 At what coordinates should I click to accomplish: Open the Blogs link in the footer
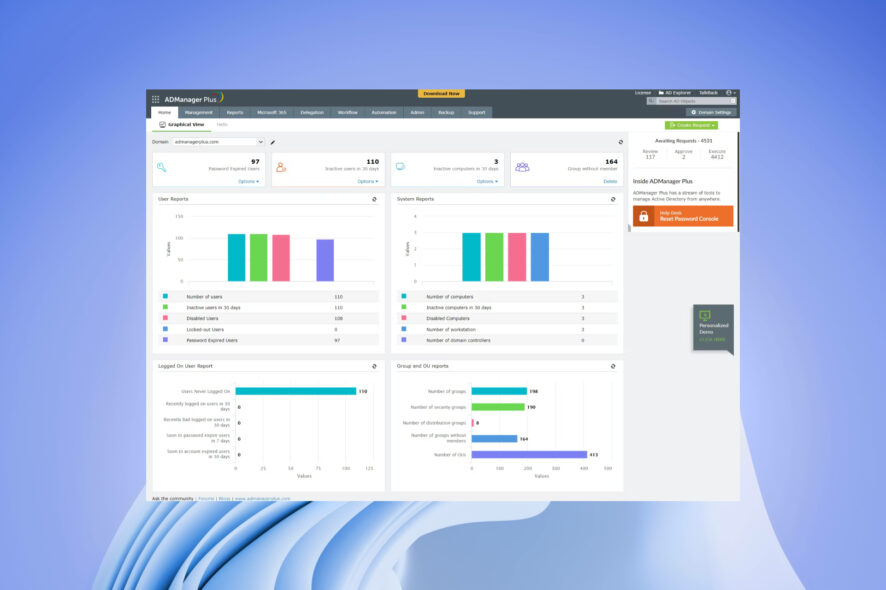pos(224,498)
